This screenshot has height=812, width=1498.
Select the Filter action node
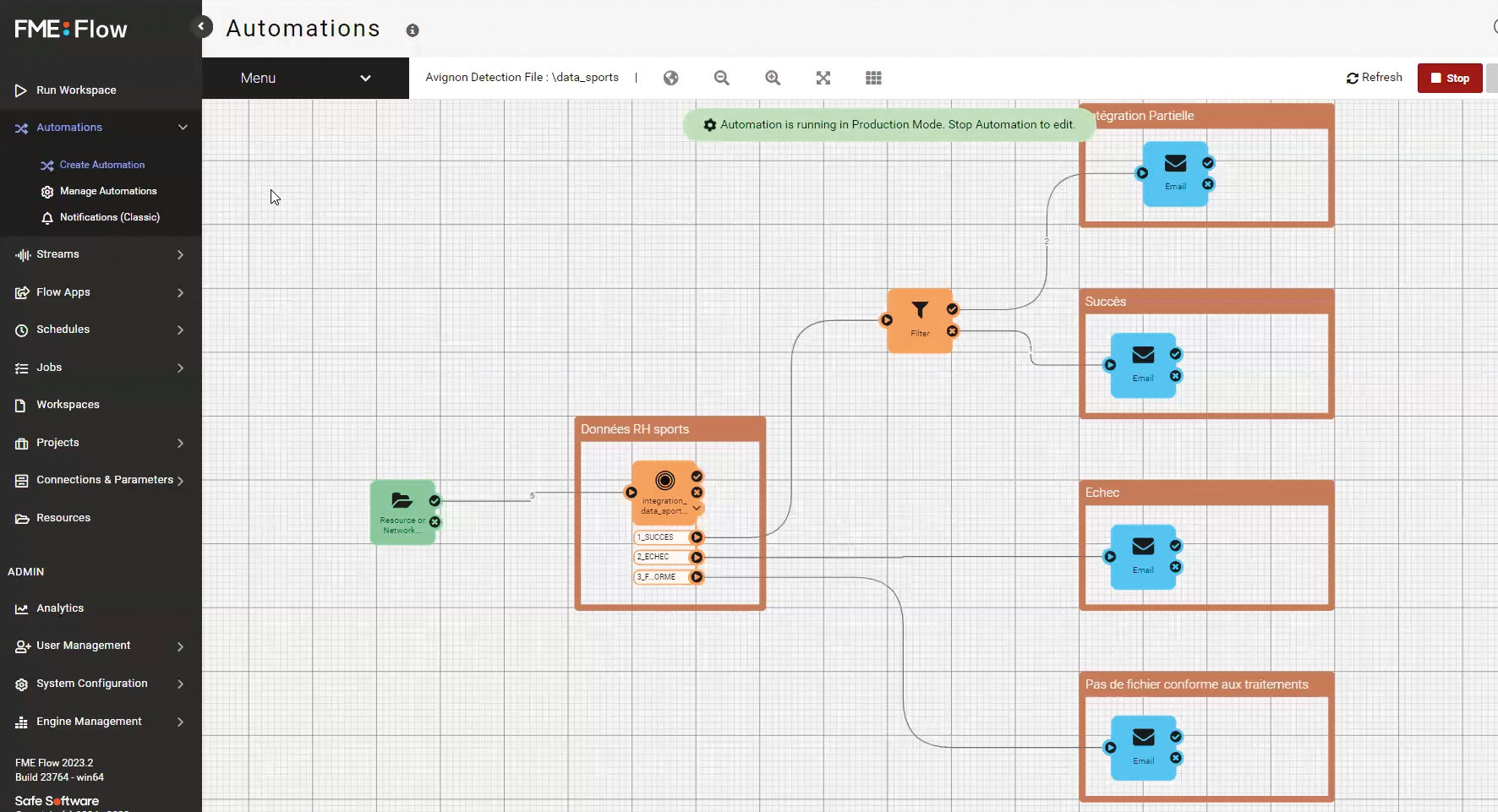click(920, 320)
